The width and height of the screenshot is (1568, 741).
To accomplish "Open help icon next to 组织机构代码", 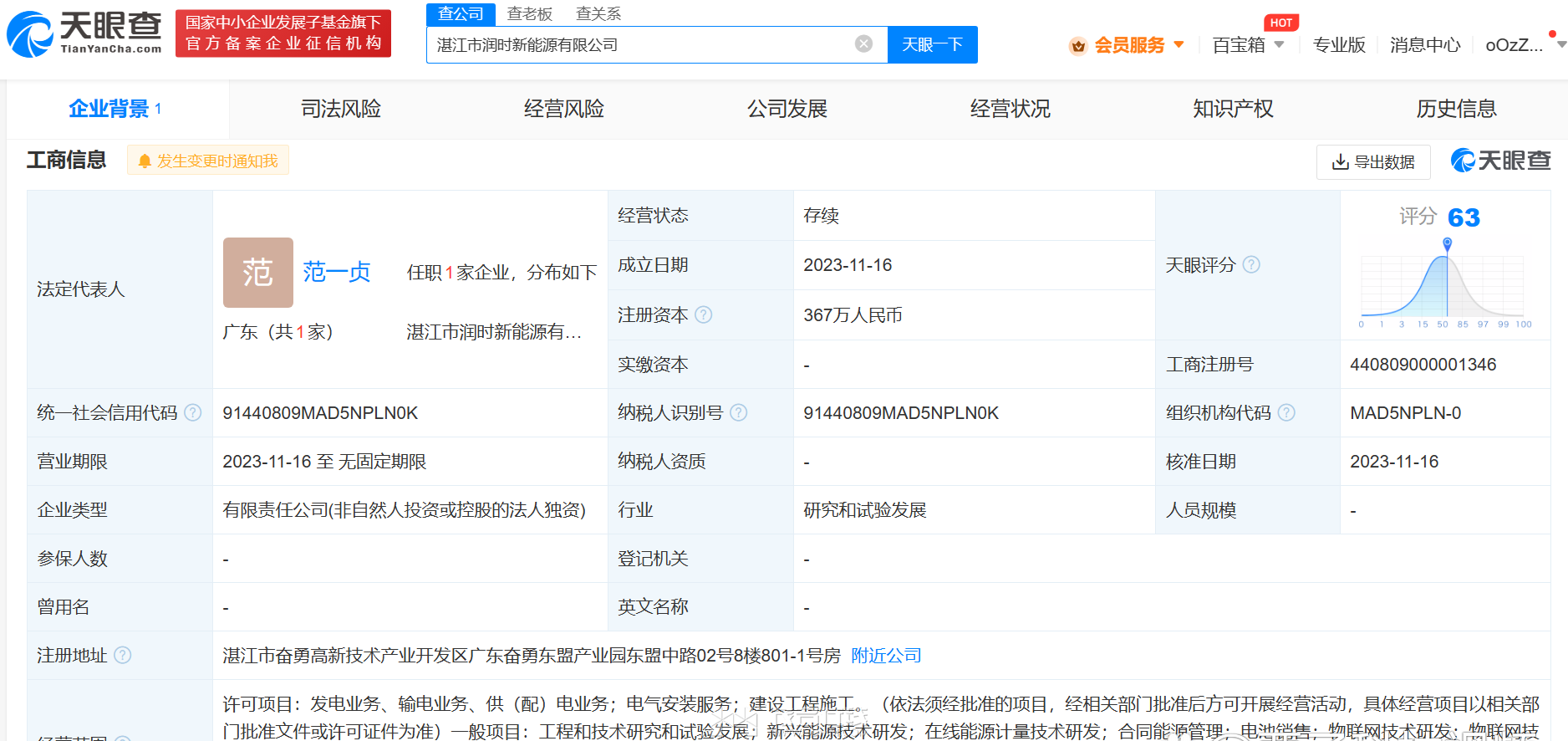I will (x=1287, y=412).
